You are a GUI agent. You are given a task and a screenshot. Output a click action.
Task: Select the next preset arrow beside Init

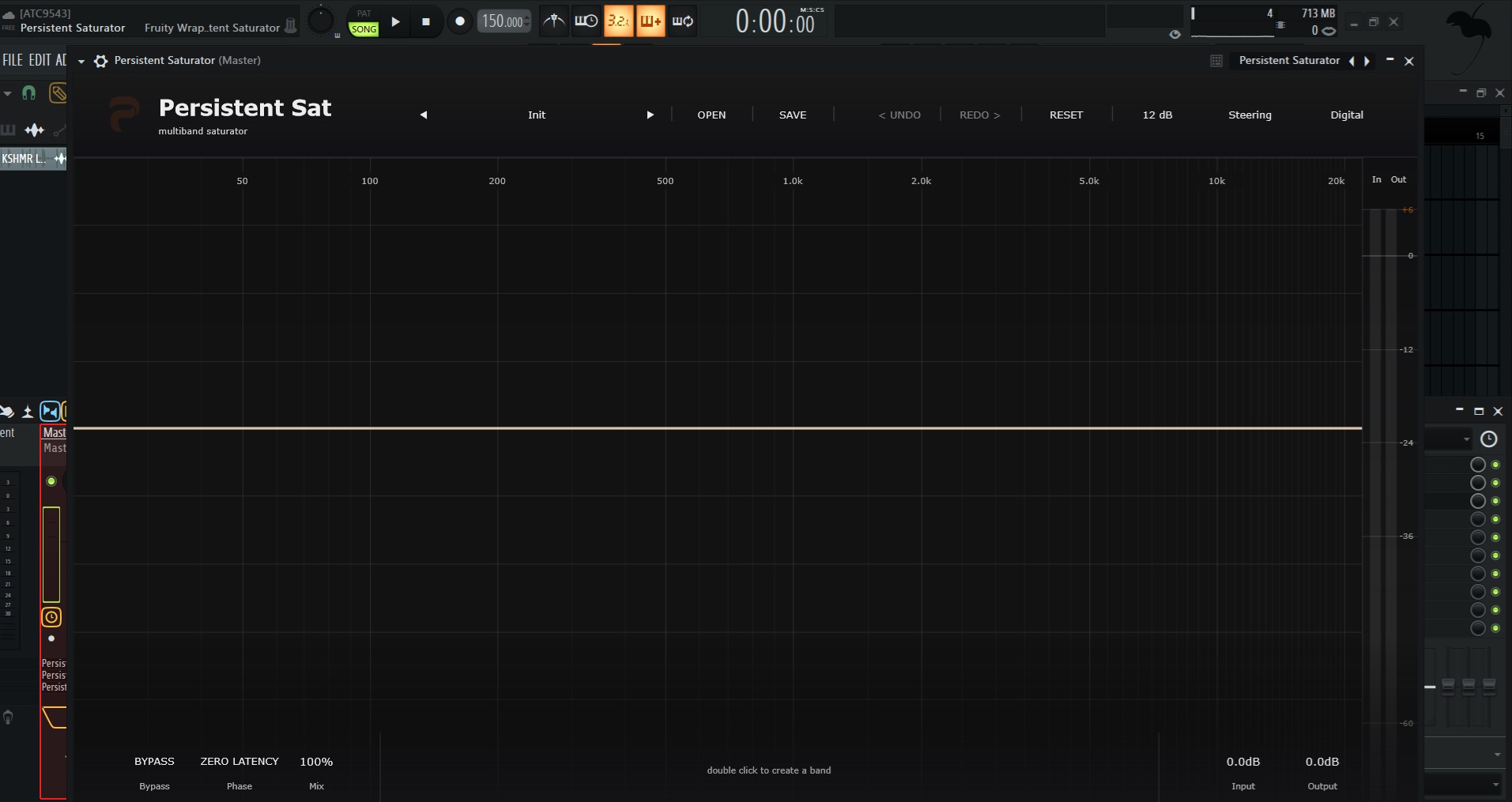pyautogui.click(x=650, y=115)
